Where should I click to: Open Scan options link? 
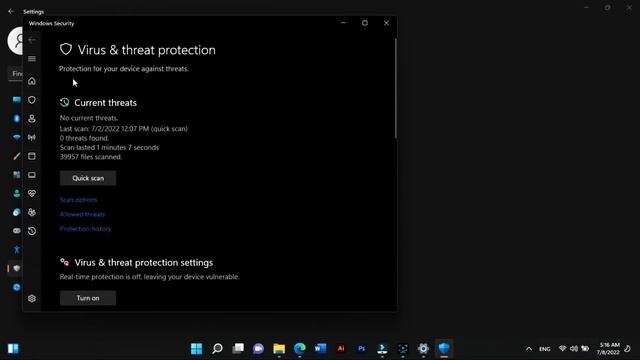coord(78,200)
